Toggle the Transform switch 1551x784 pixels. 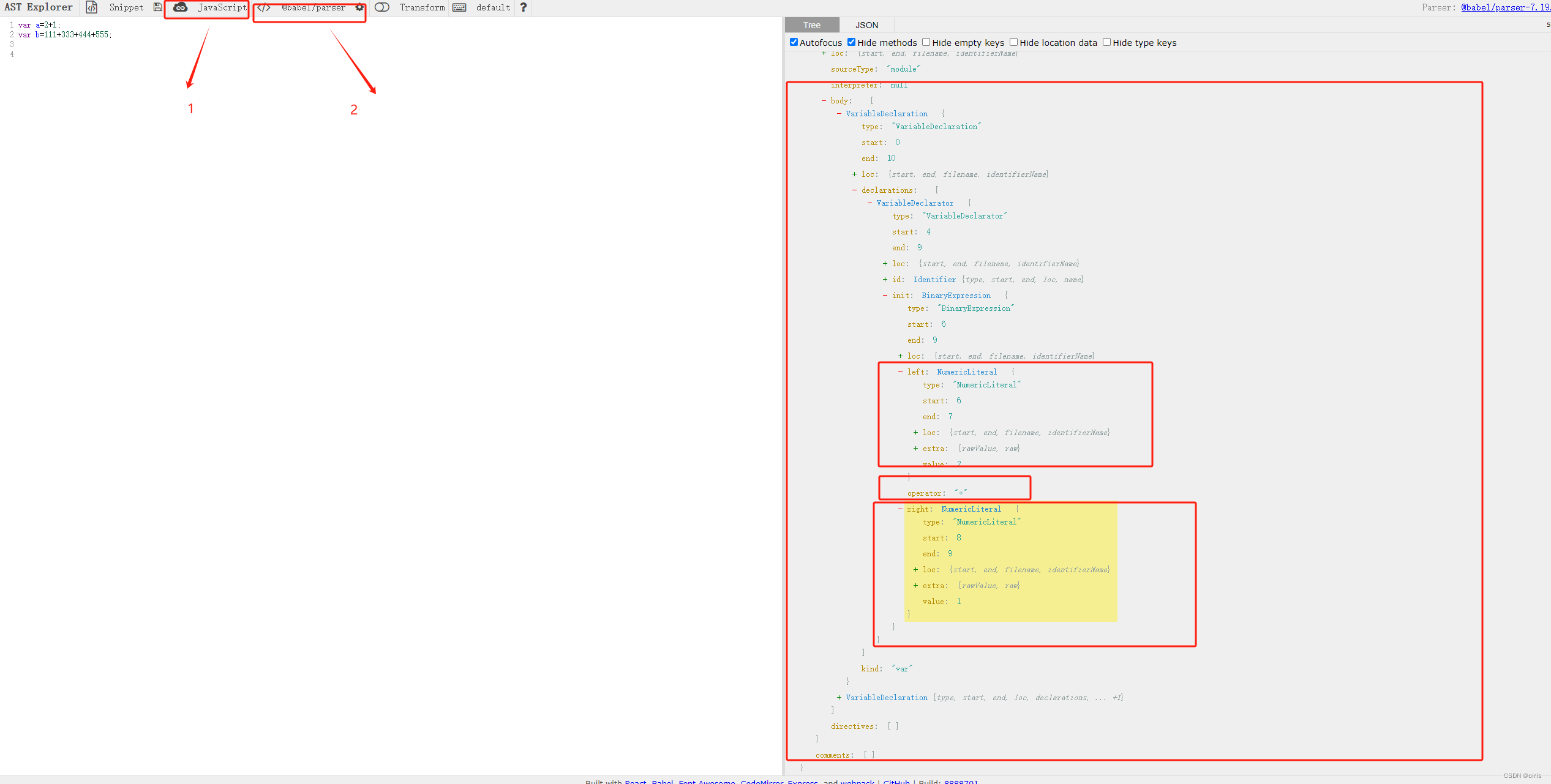coord(382,7)
